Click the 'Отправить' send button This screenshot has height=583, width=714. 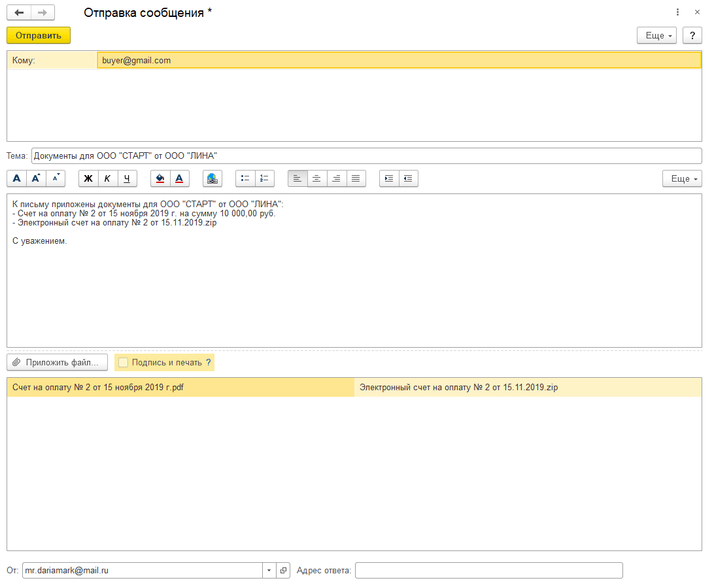click(38, 35)
